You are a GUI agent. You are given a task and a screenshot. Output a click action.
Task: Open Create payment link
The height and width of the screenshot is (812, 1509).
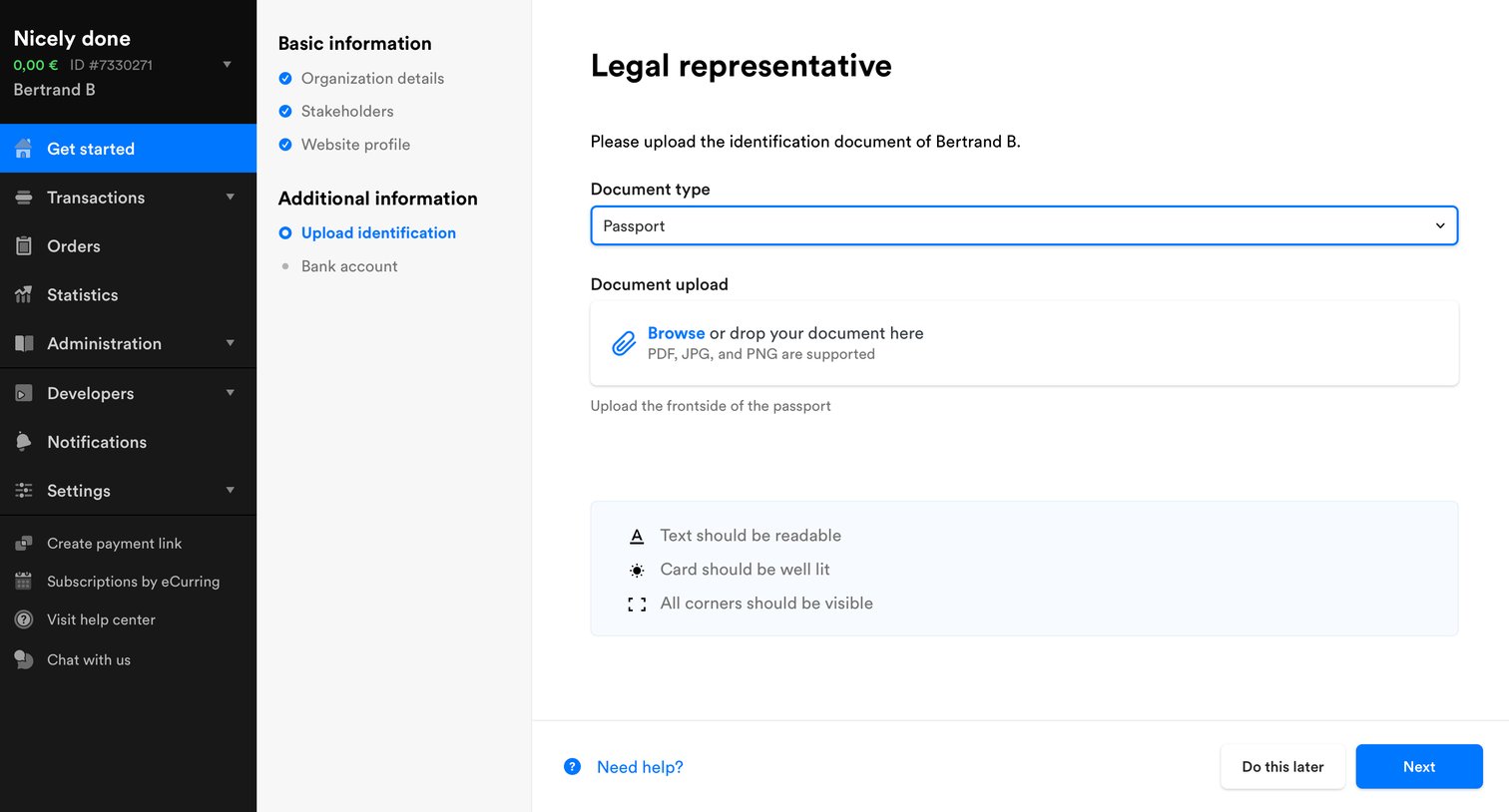[114, 544]
